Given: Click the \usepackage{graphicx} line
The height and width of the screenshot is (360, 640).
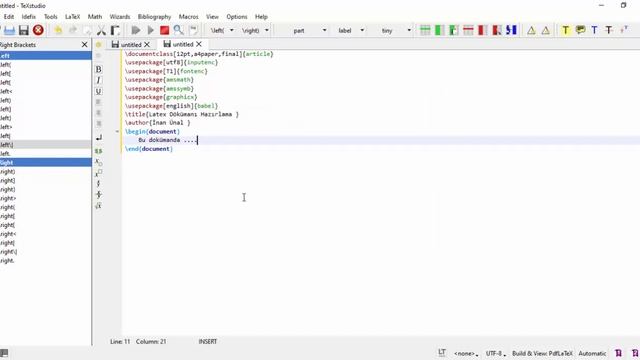Looking at the screenshot, I should [161, 97].
